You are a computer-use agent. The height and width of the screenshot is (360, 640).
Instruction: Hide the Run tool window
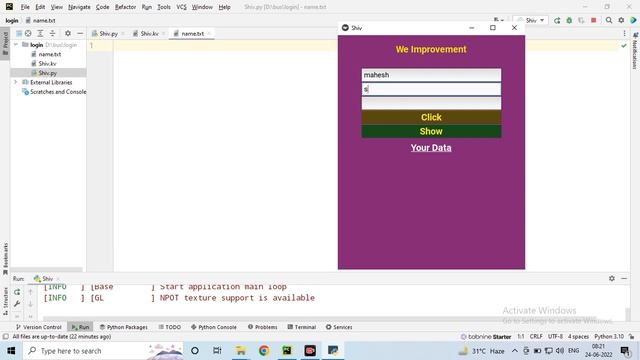(x=624, y=278)
